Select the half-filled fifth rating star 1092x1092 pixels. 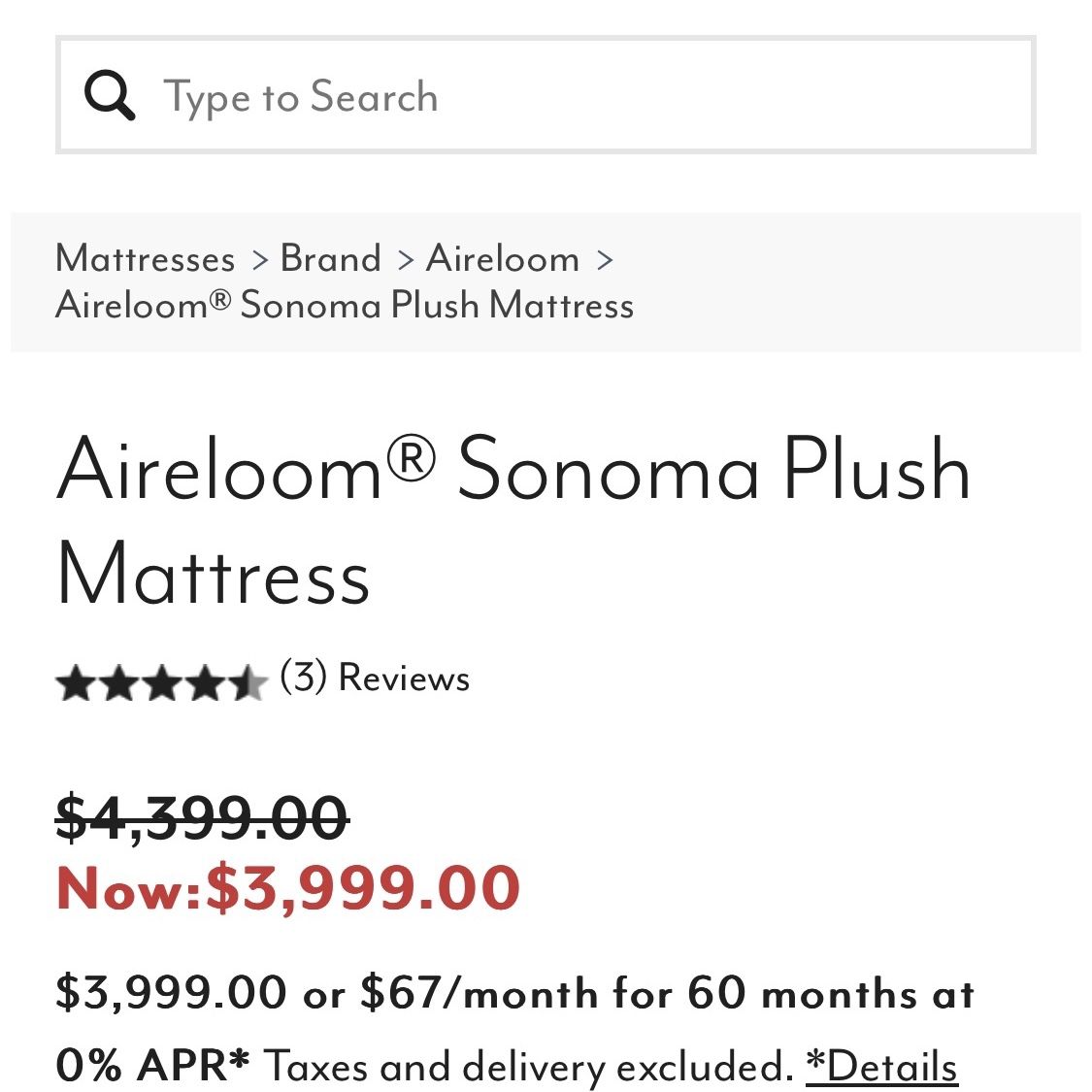tap(247, 683)
